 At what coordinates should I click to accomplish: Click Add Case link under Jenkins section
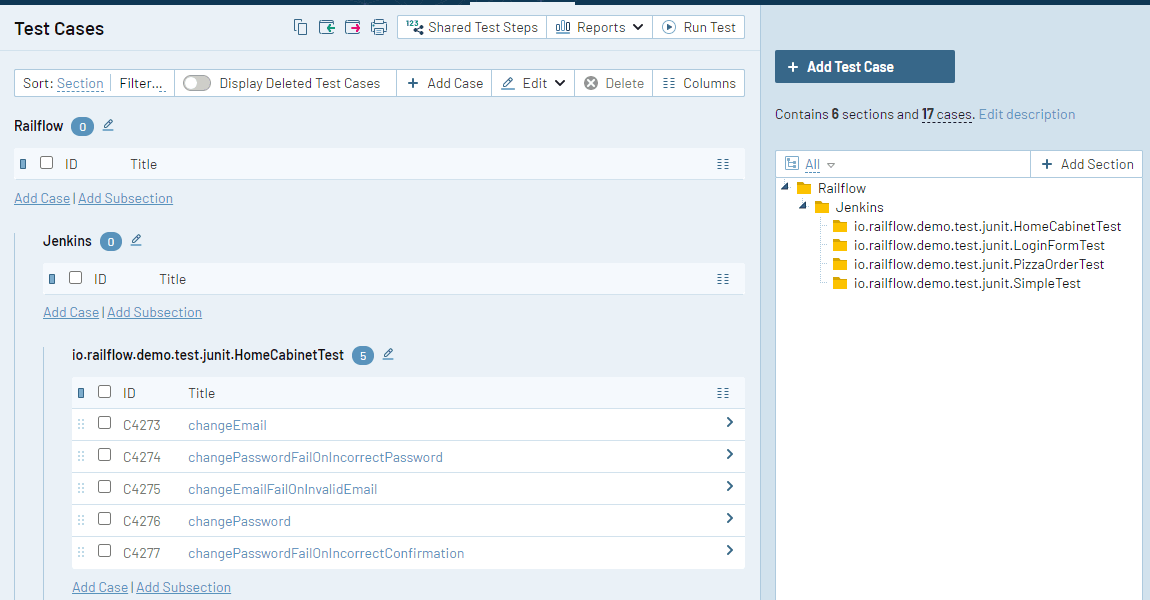pos(71,312)
